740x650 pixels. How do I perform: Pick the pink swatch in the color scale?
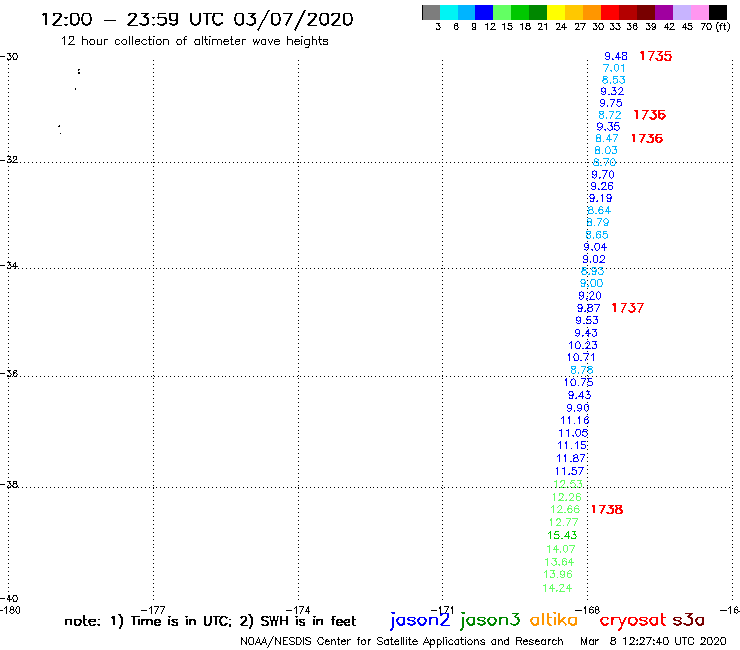coord(699,12)
